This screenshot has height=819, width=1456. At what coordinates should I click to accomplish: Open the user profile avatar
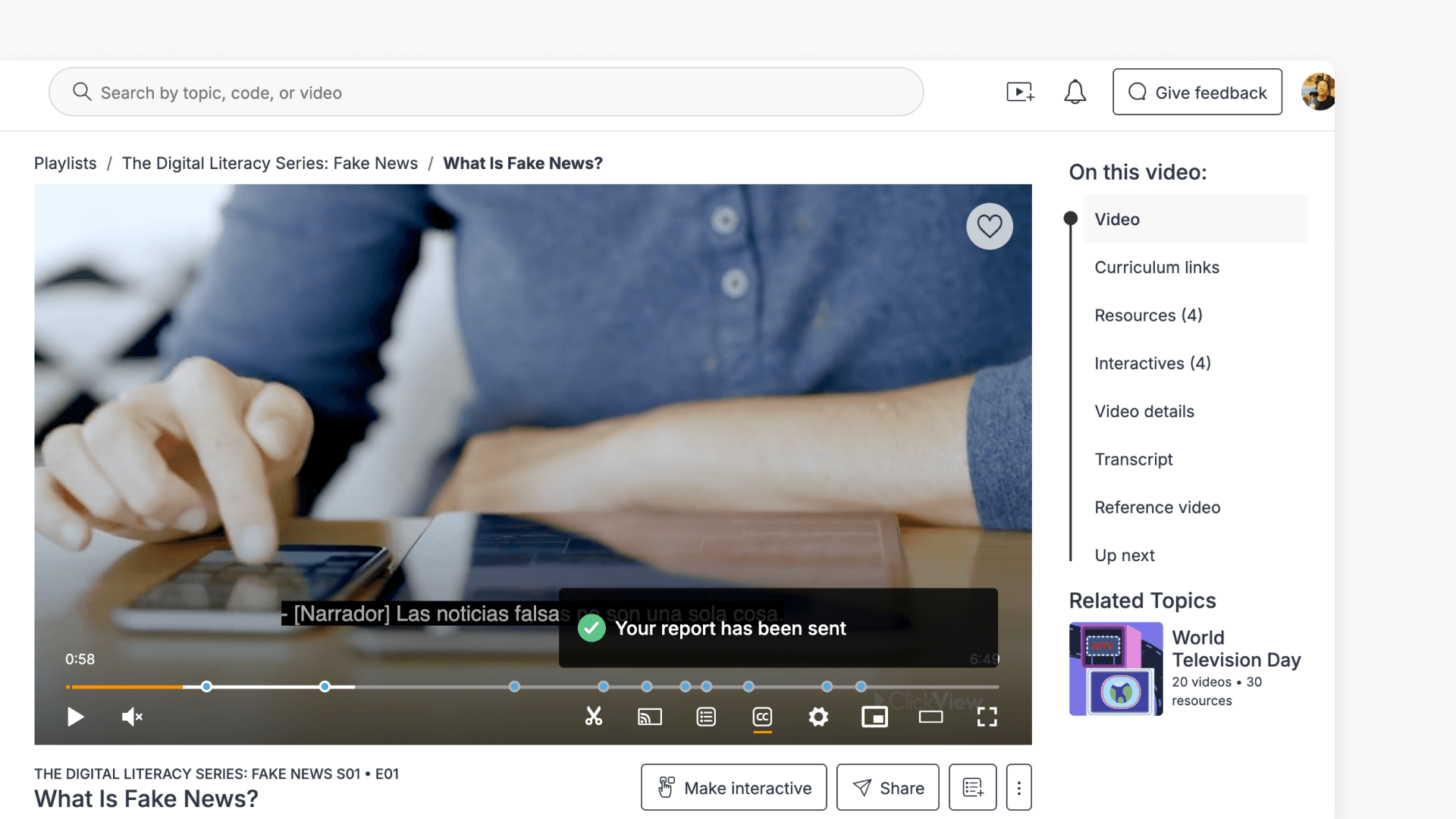coord(1319,93)
